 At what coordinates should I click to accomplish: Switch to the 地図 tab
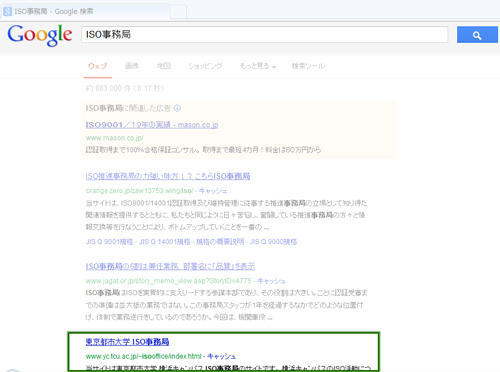pyautogui.click(x=164, y=66)
